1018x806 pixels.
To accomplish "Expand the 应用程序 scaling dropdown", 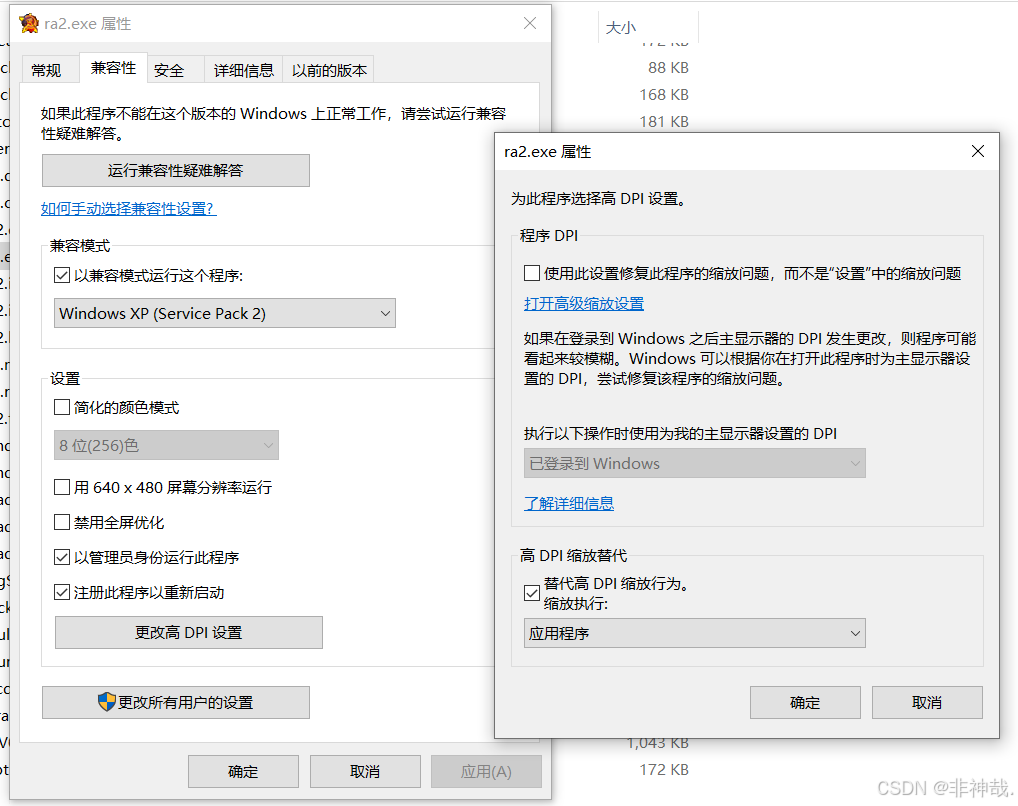I will [695, 633].
